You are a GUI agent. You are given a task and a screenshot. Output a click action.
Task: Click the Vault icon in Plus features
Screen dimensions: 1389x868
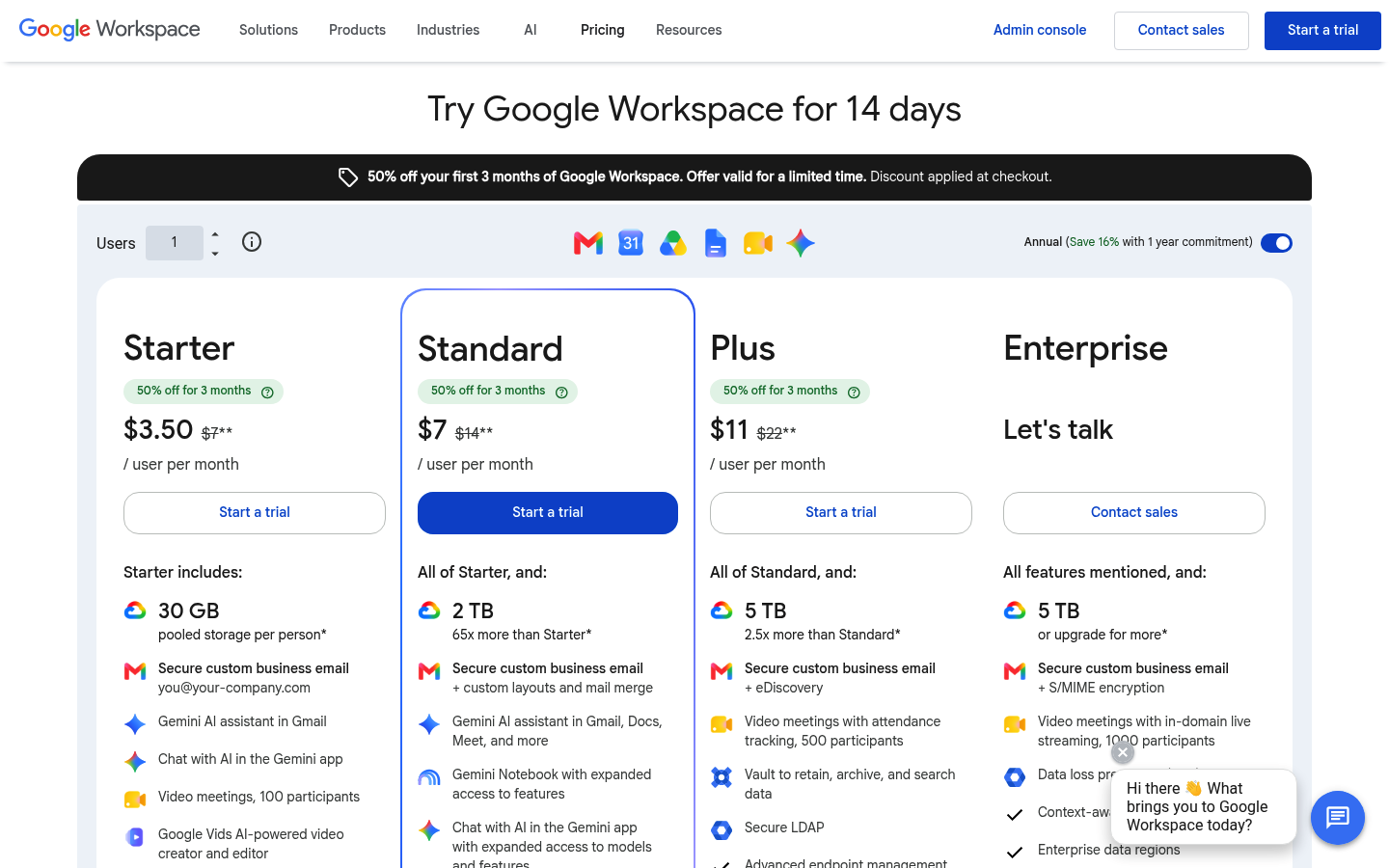click(722, 777)
